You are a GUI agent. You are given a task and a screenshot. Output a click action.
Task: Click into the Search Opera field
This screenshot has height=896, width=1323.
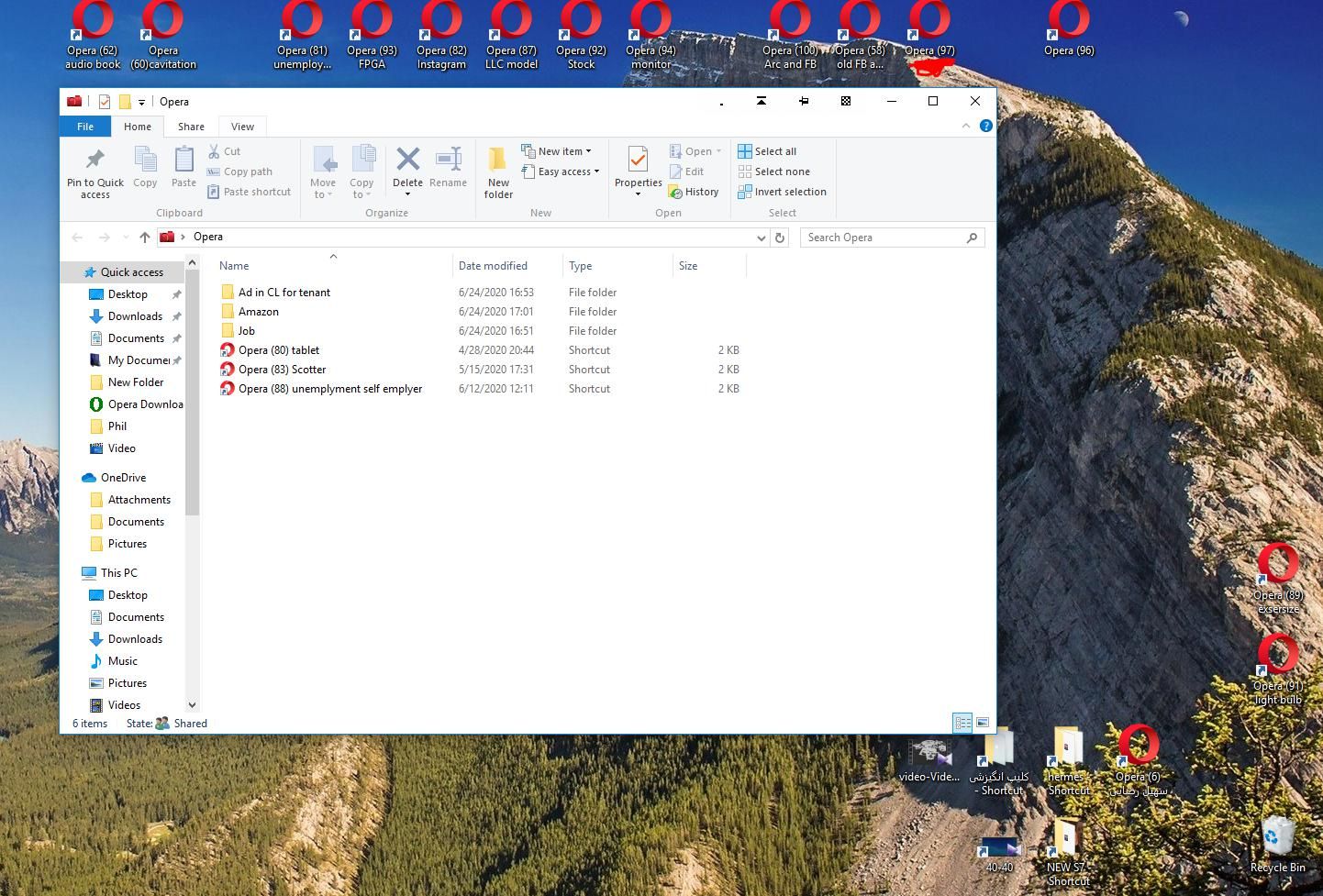884,238
